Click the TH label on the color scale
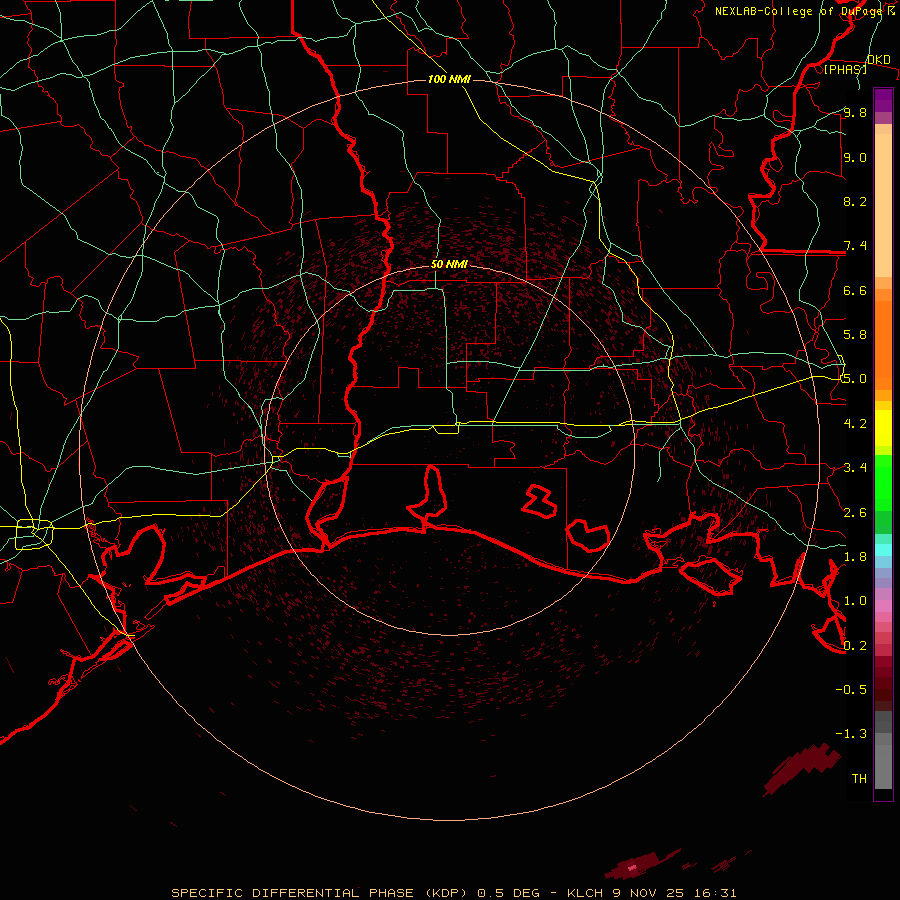 pos(859,778)
